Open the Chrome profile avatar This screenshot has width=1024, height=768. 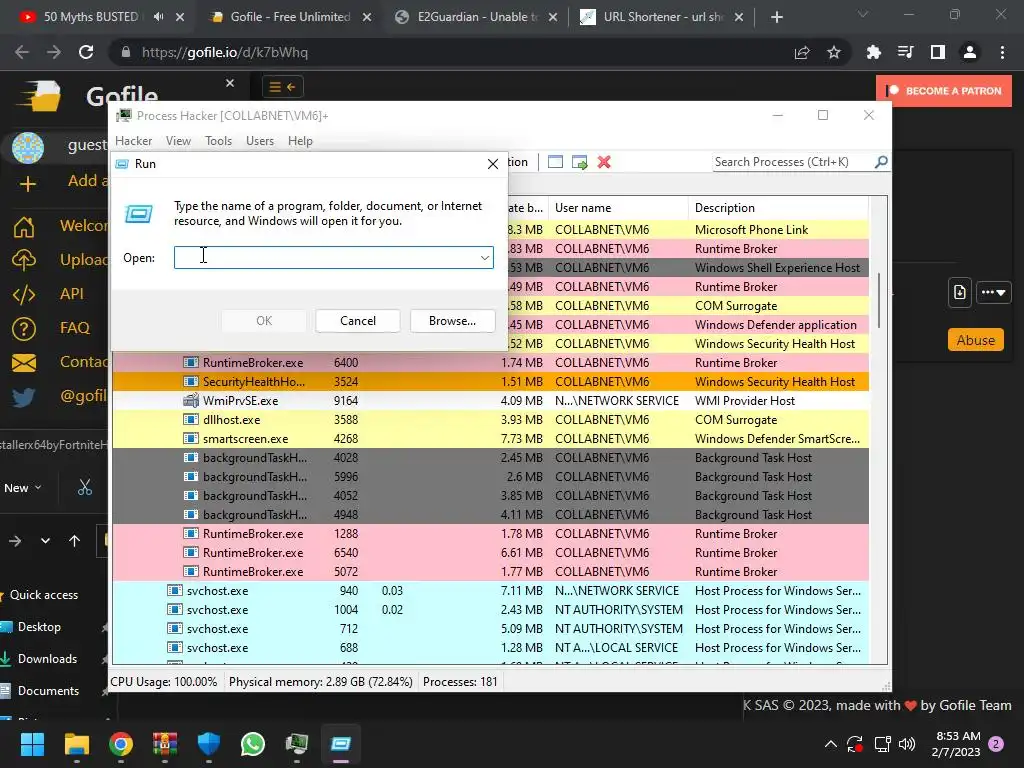point(970,52)
